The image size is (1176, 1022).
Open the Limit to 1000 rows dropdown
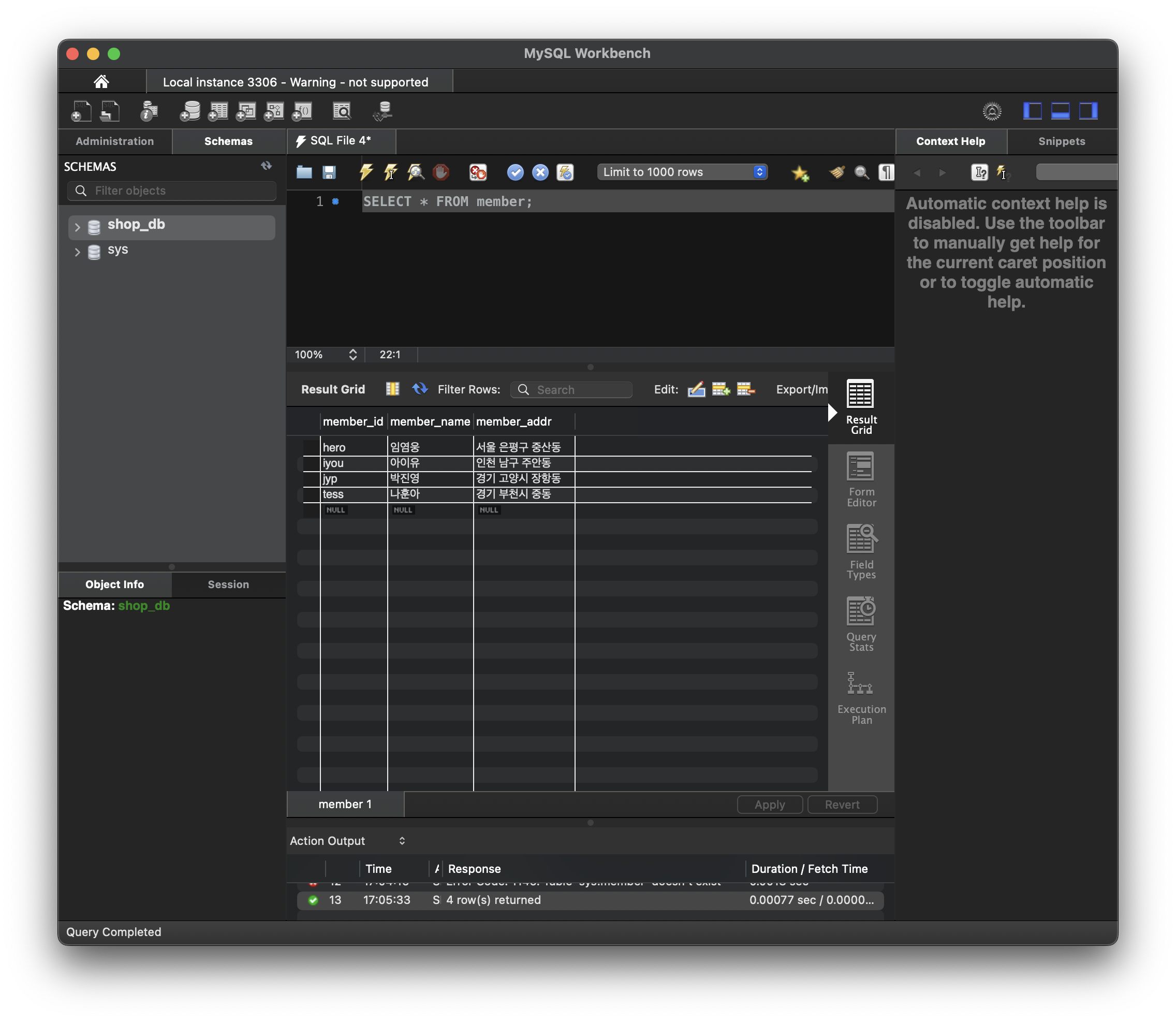(x=682, y=172)
